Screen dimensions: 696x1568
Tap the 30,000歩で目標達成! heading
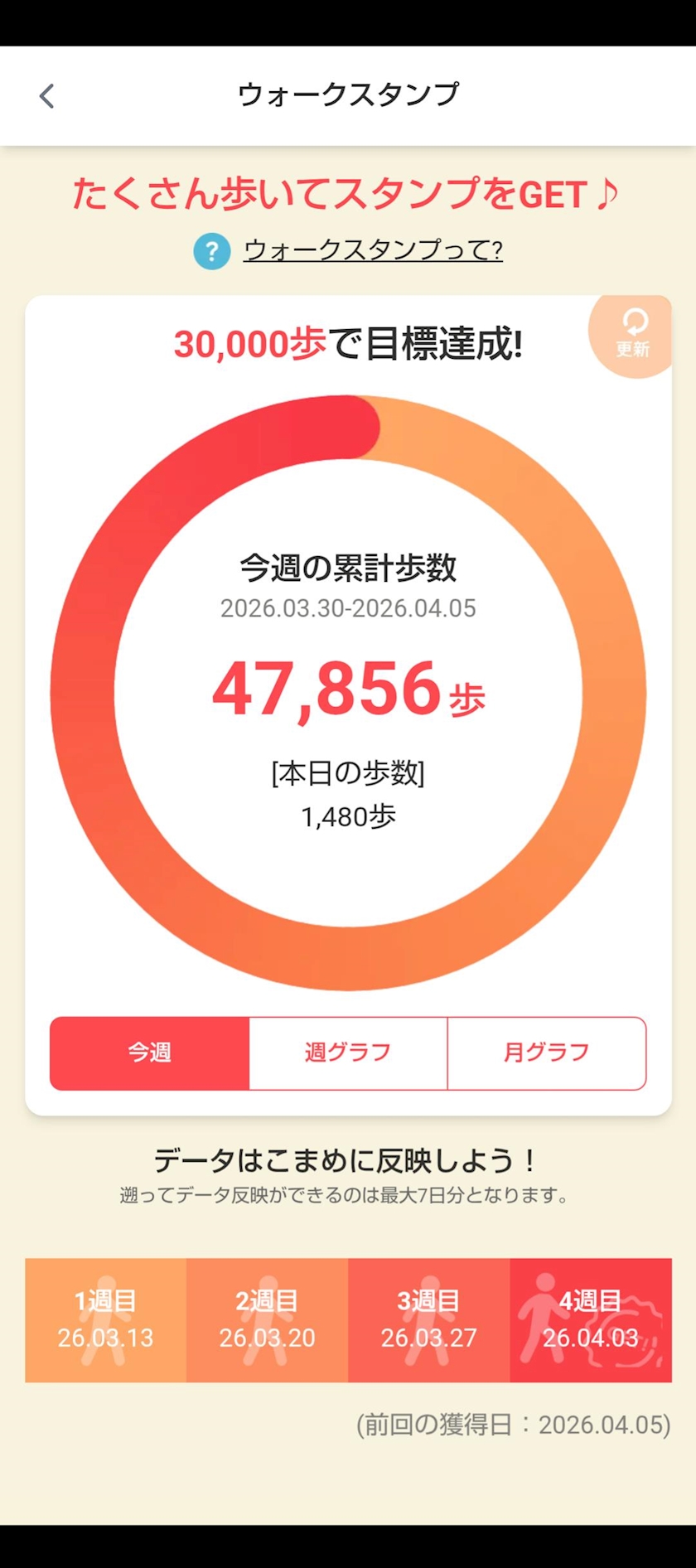click(x=348, y=343)
